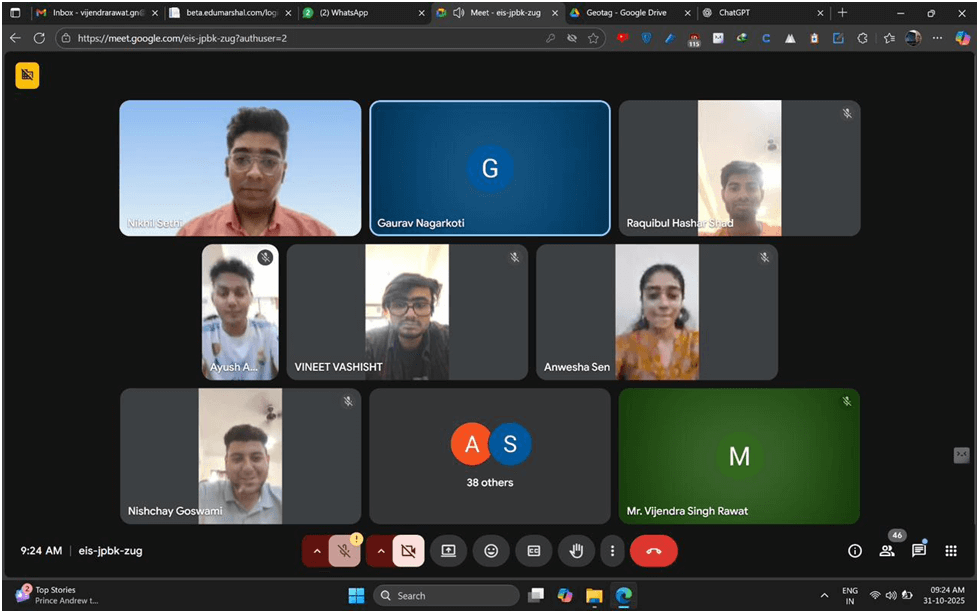Viewport: 979px width, 613px height.
Task: Click the Present now screen share icon
Action: 448,551
